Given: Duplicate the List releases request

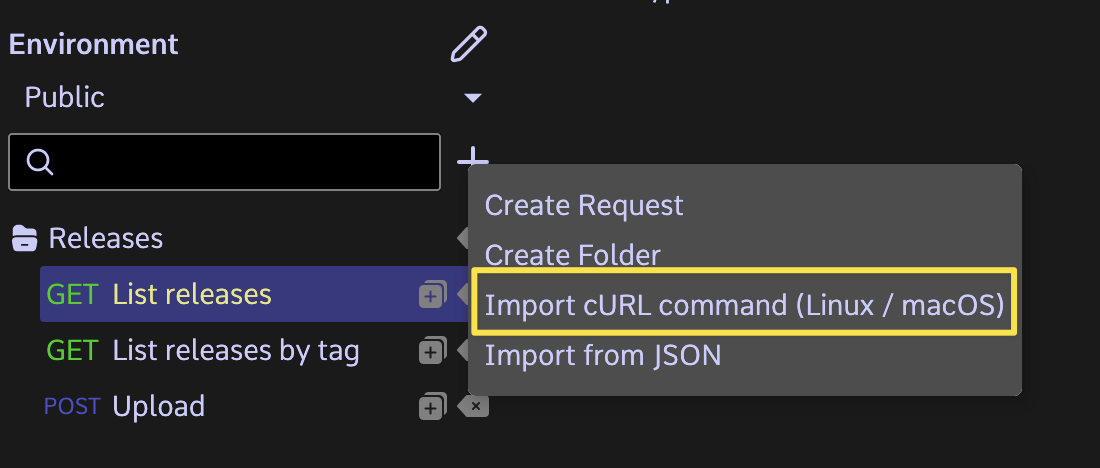Looking at the screenshot, I should pos(431,295).
